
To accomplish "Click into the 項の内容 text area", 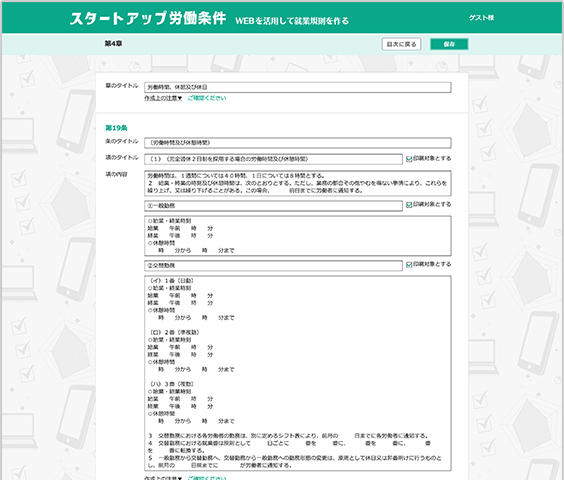I will pyautogui.click(x=298, y=183).
